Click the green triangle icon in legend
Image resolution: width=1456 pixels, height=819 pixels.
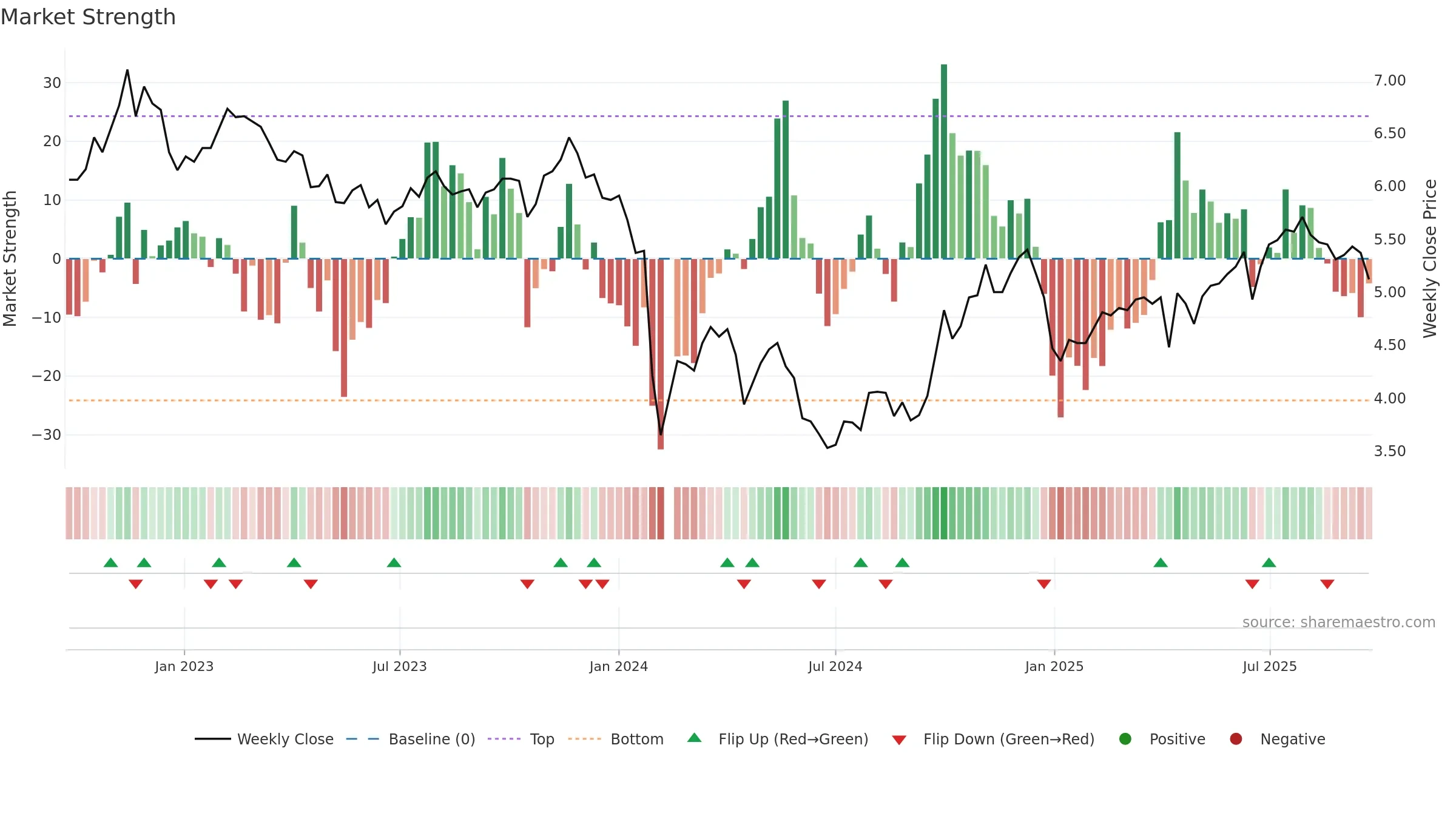click(x=695, y=738)
